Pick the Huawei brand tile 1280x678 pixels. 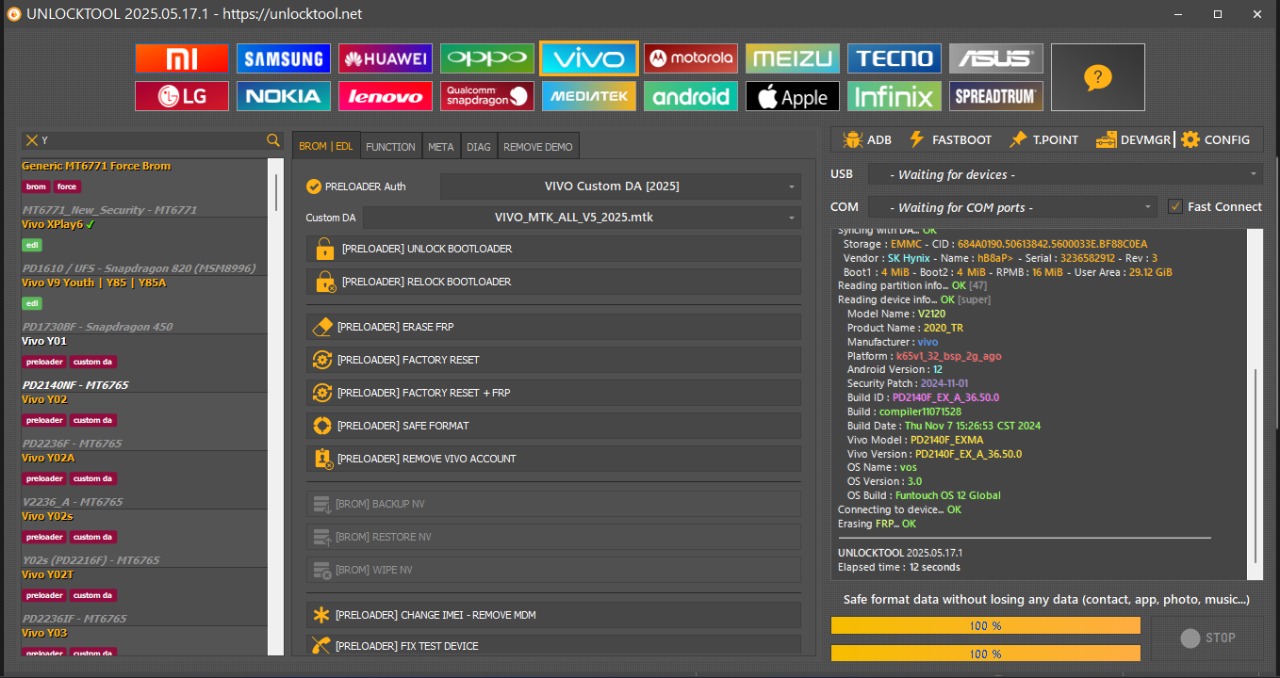coord(386,58)
